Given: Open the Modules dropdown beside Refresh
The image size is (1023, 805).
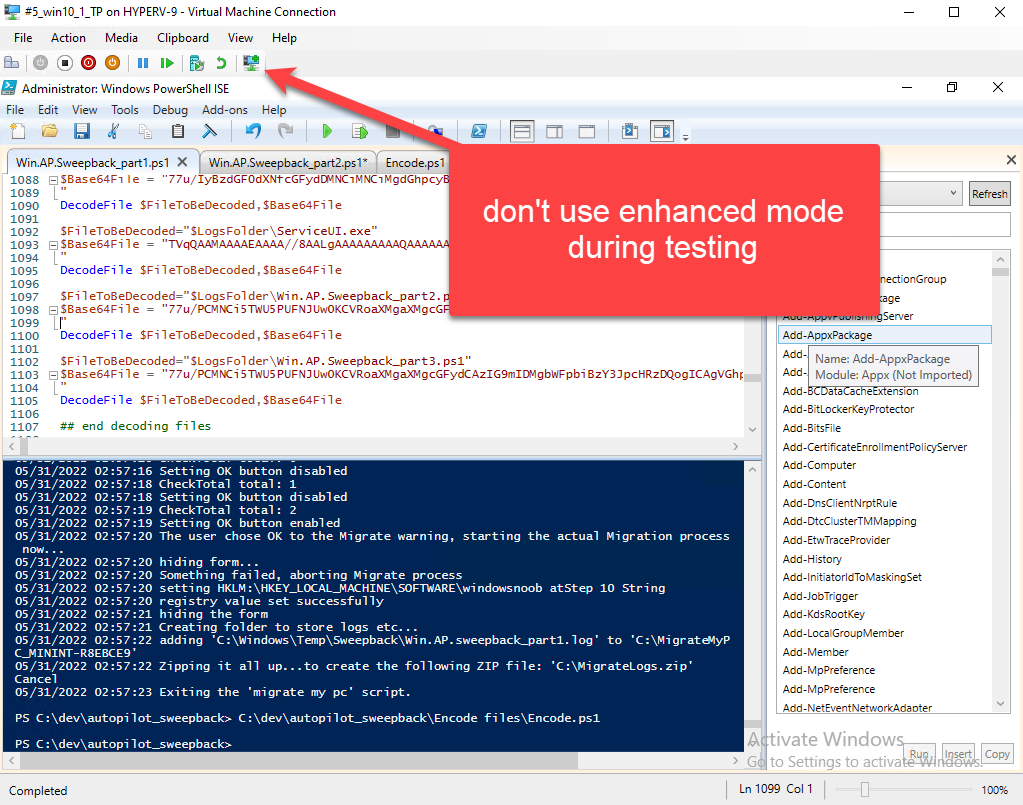Looking at the screenshot, I should (x=953, y=193).
